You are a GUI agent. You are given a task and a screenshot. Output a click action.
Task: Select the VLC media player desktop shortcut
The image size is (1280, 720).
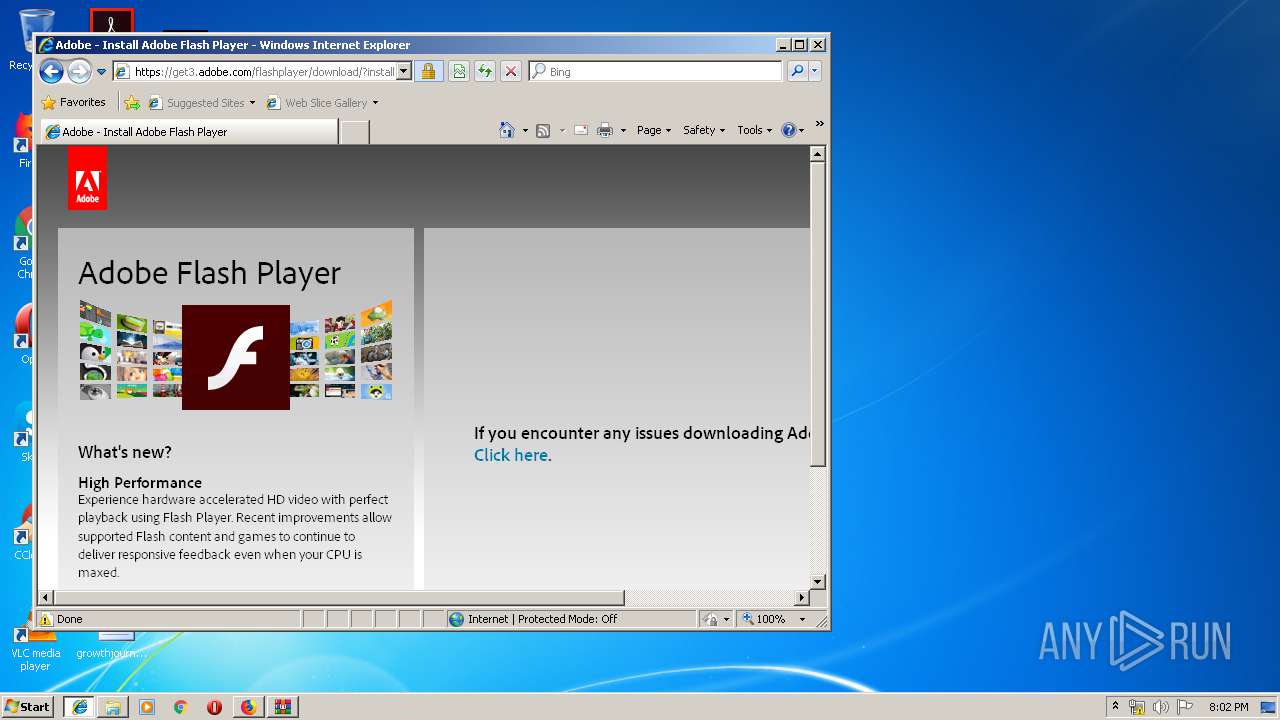click(x=35, y=644)
